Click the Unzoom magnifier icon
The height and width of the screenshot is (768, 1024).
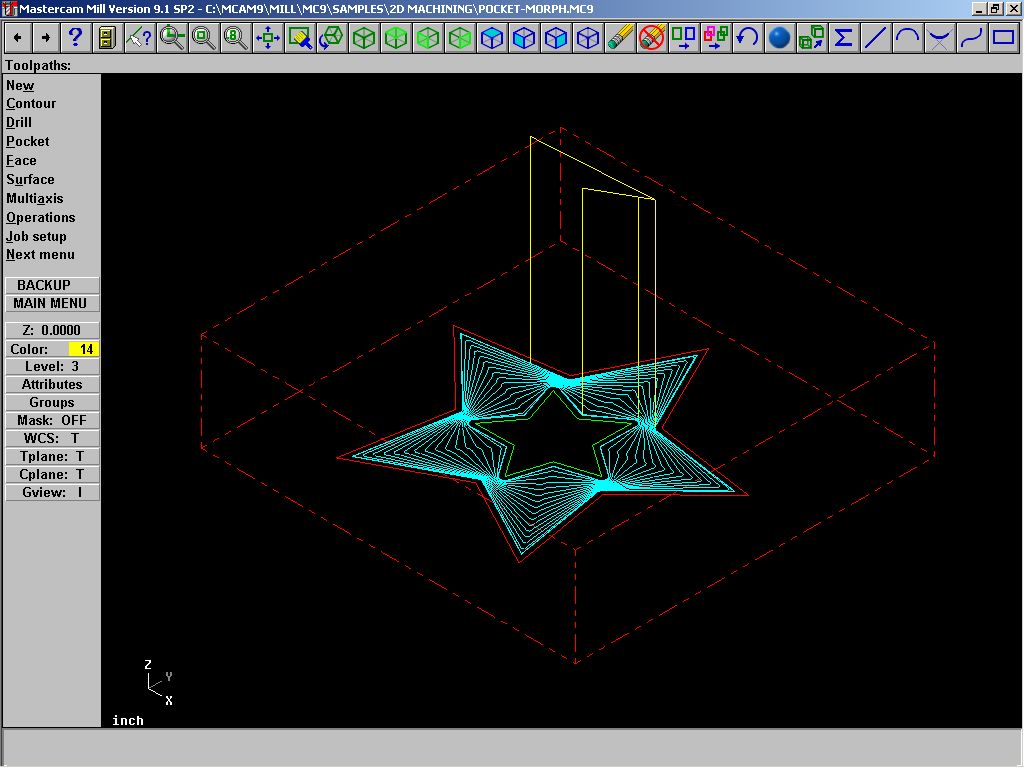pyautogui.click(x=204, y=38)
